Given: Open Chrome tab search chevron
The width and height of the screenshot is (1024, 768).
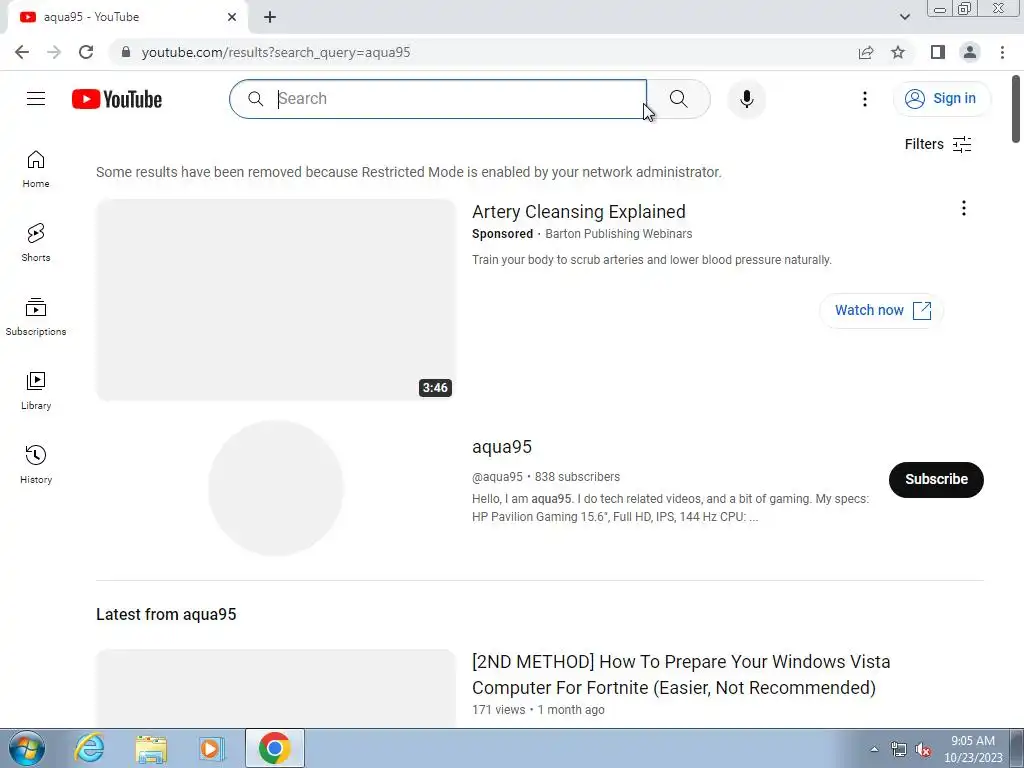Looking at the screenshot, I should click(x=904, y=17).
